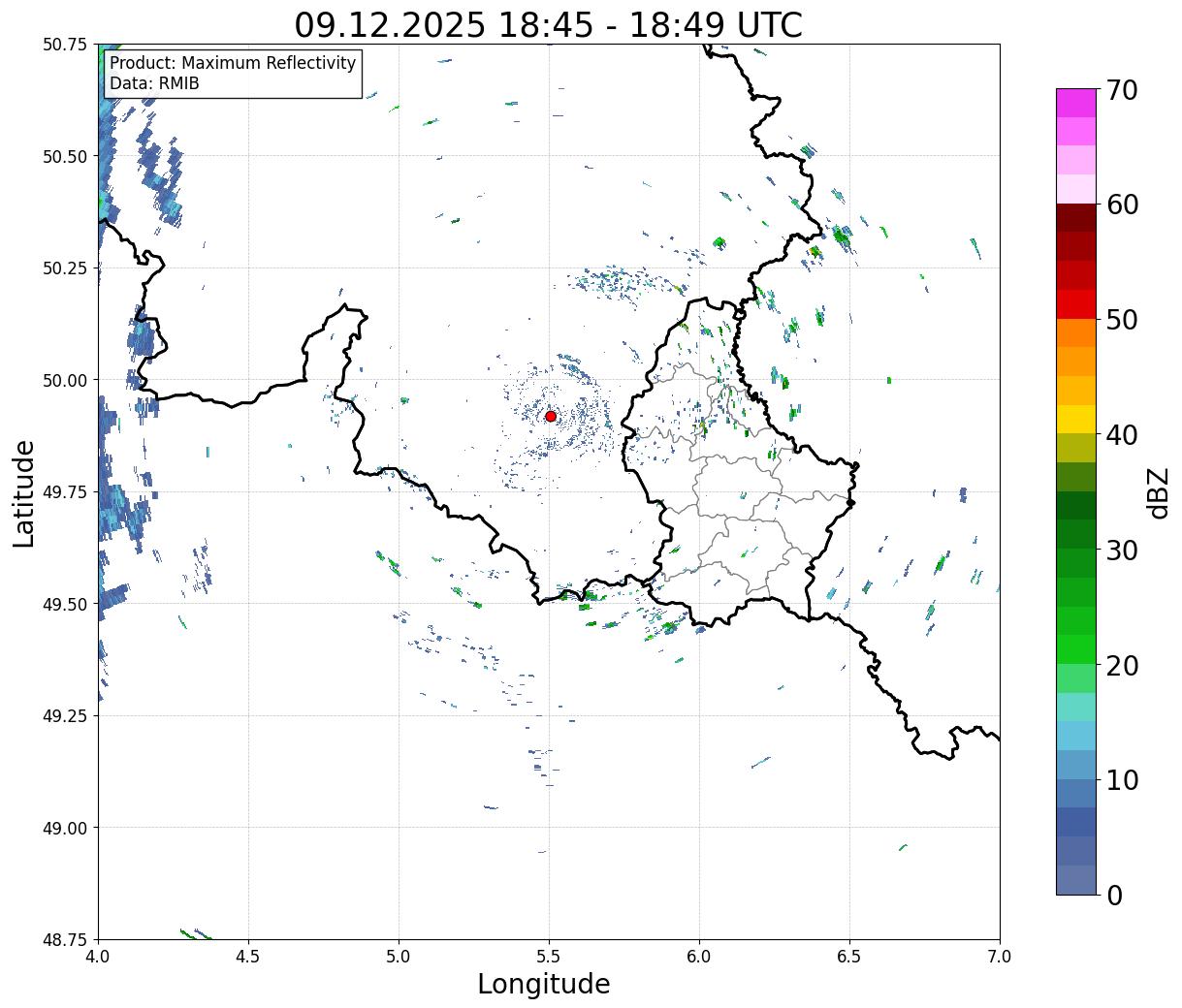Viewport: 1182px width, 1008px height.
Task: Click the colorbar tick label 0
Action: (1114, 895)
